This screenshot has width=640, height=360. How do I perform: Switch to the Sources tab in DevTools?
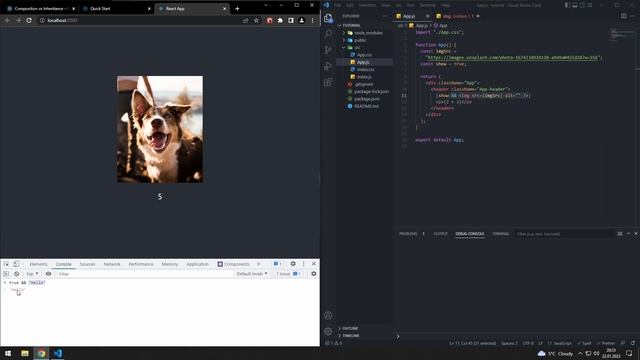tap(87, 264)
